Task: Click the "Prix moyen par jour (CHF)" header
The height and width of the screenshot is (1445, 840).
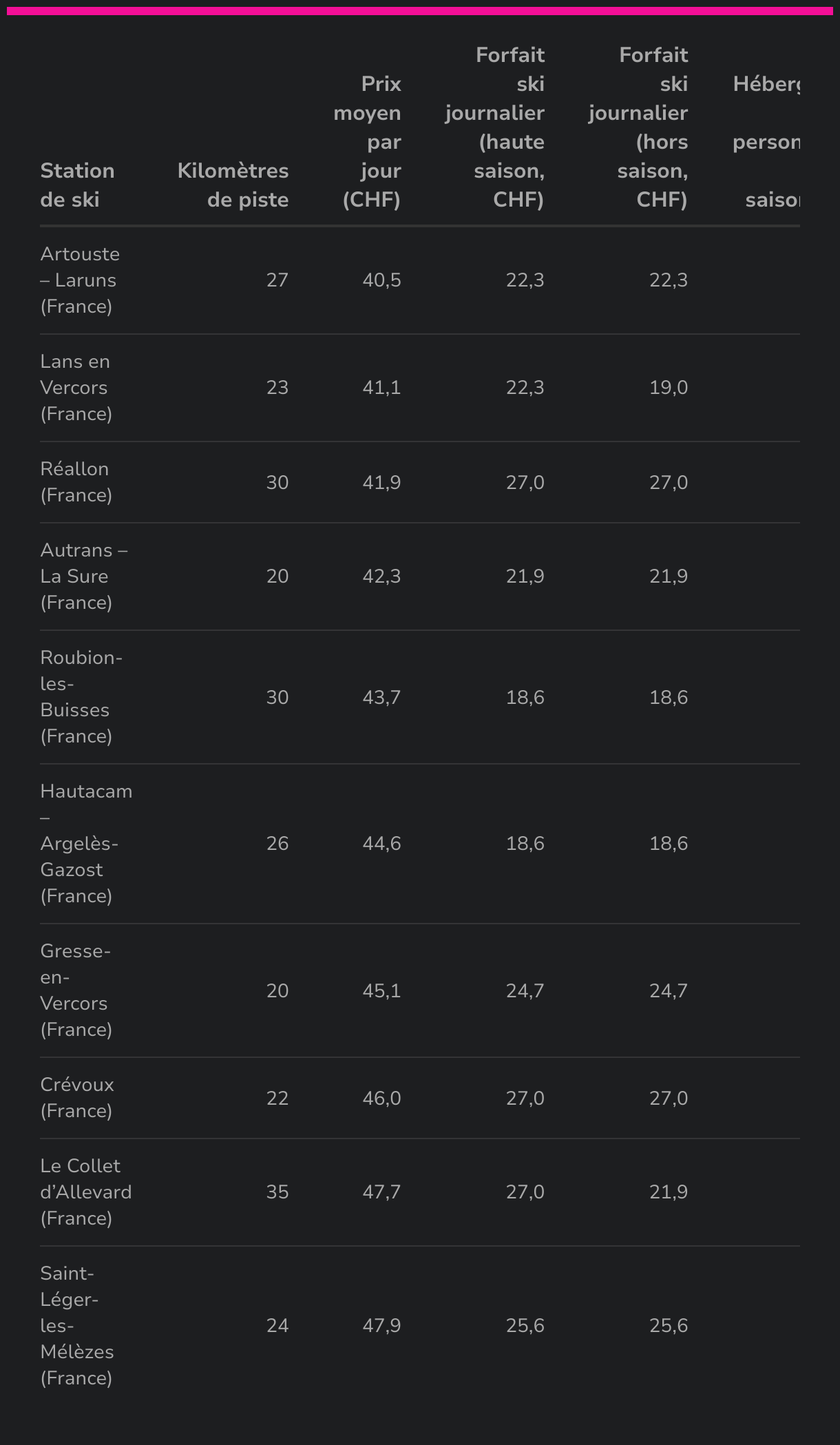Action: point(368,141)
